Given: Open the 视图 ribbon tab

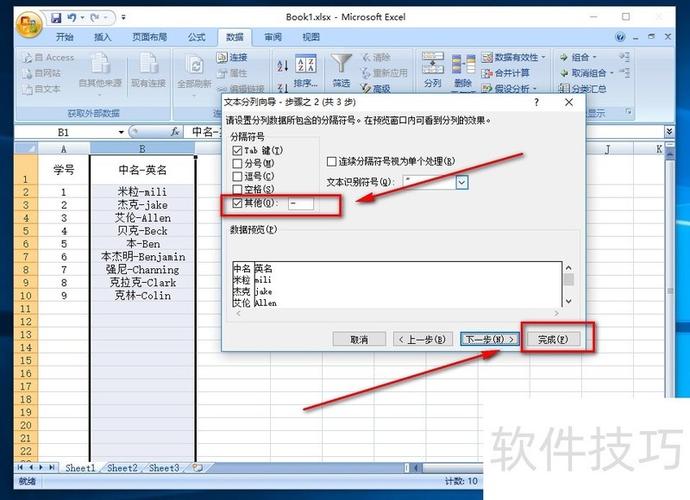Looking at the screenshot, I should pos(311,37).
